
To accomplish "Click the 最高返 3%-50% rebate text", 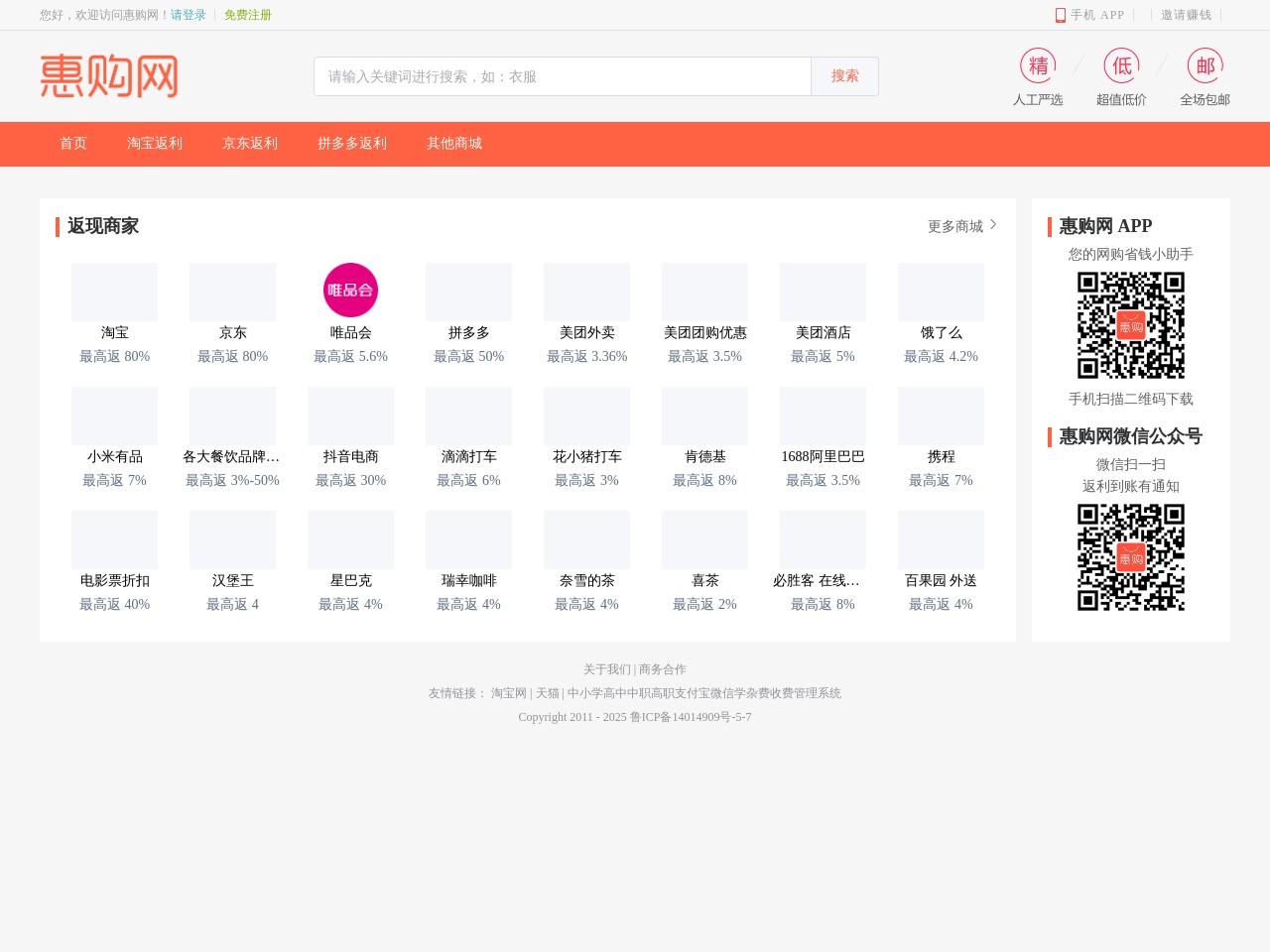I will coord(232,480).
